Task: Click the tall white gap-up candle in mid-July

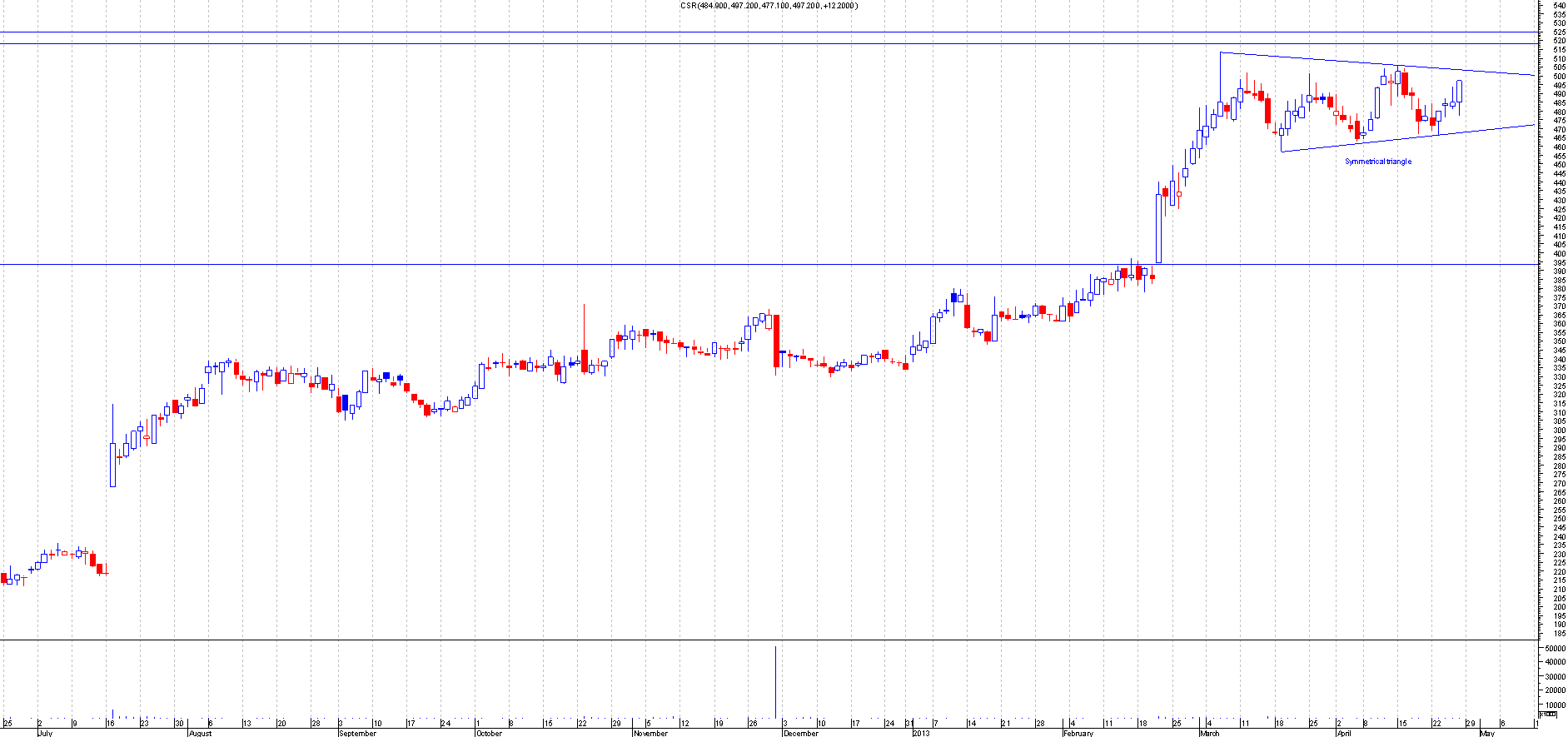Action: [112, 465]
